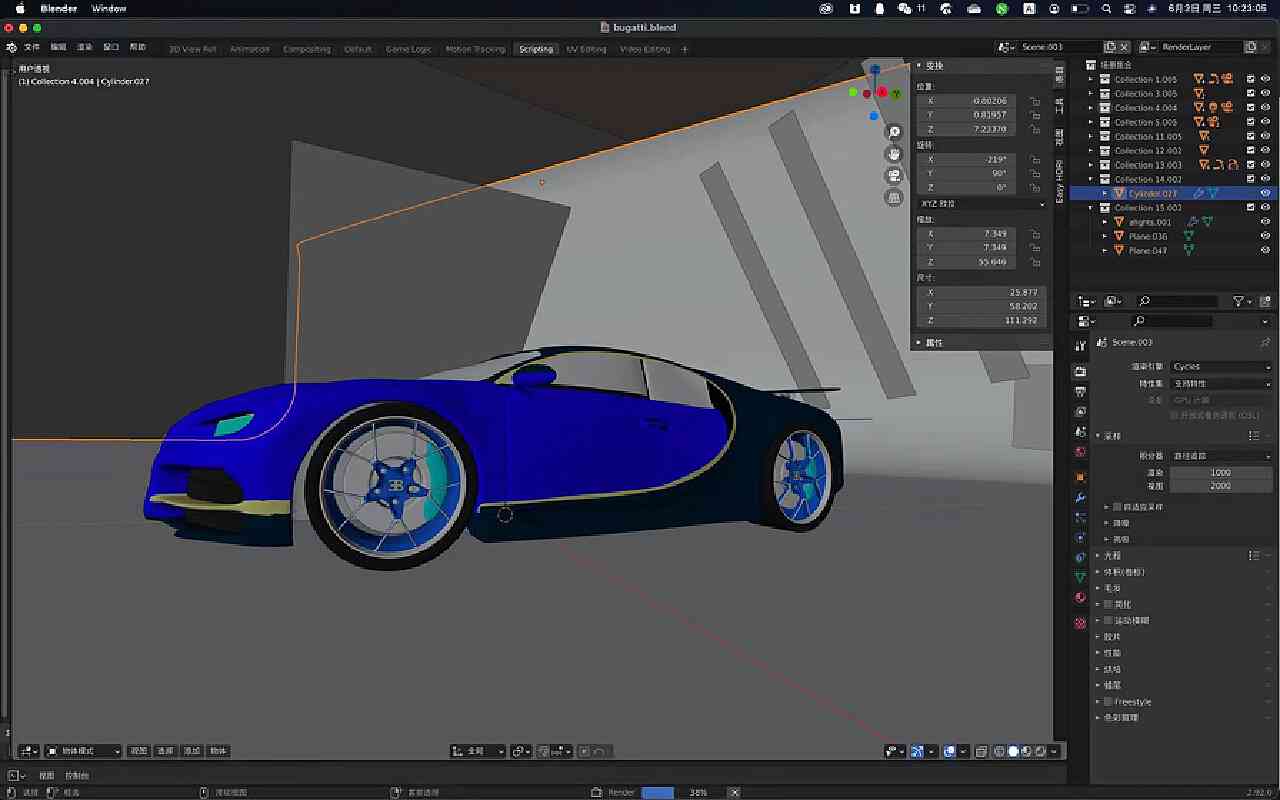Expand the Plane.036 tree row
The image size is (1280, 800).
tap(1105, 236)
